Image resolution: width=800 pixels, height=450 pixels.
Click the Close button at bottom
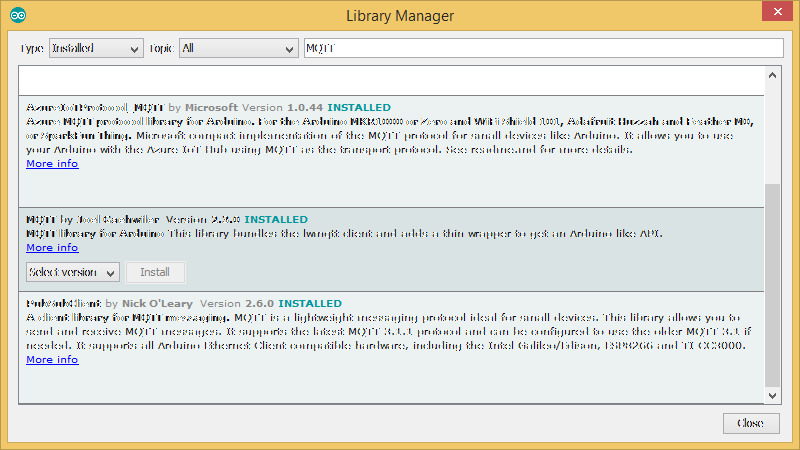(751, 423)
